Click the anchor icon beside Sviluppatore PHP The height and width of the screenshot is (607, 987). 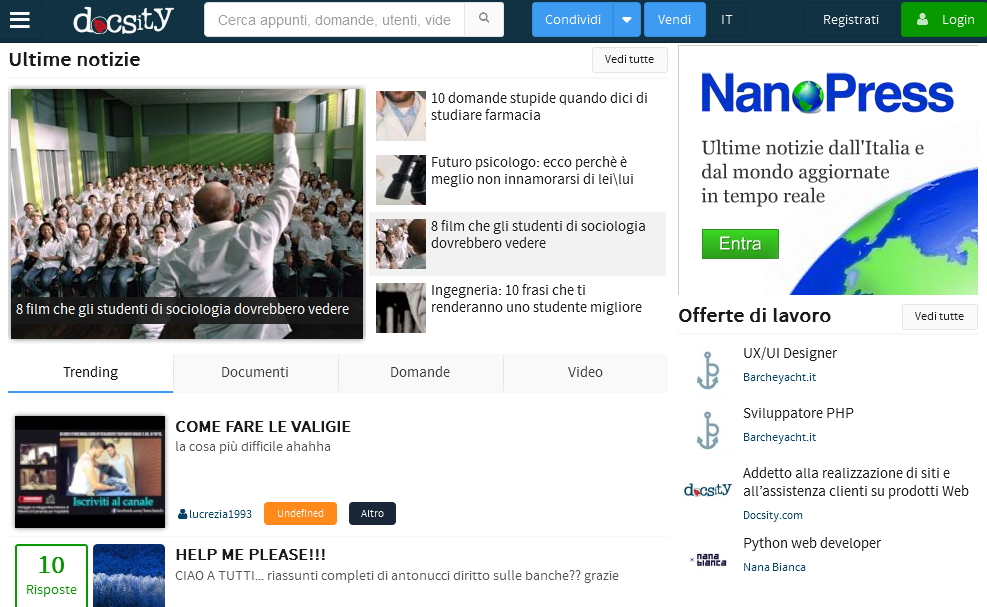(708, 430)
